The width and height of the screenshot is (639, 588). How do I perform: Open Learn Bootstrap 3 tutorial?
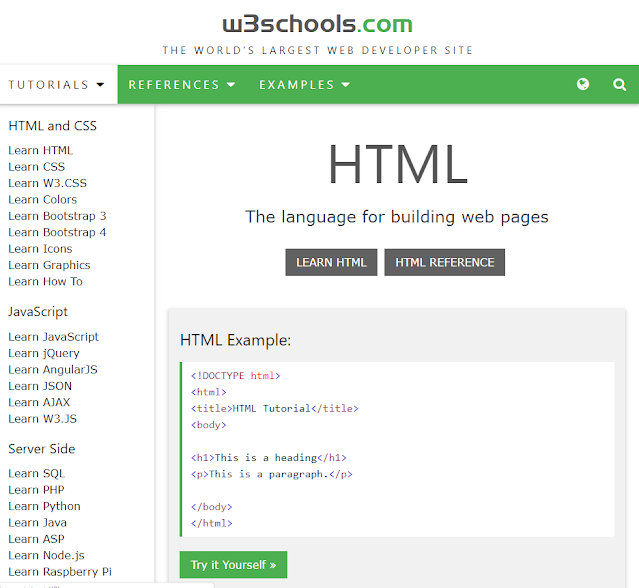(x=57, y=216)
